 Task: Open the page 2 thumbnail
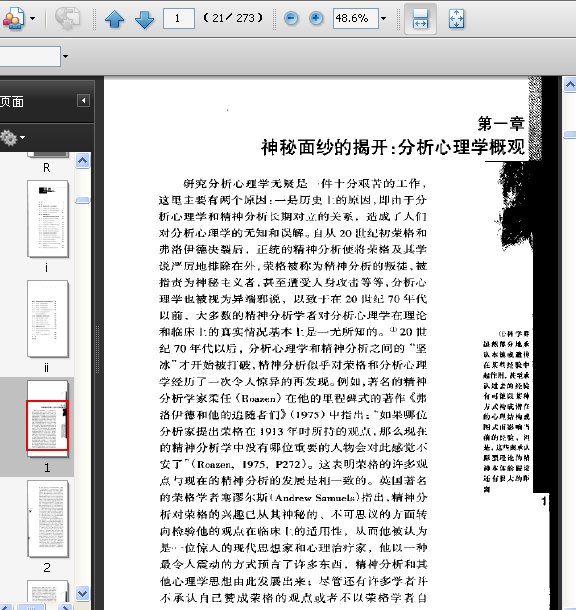point(47,519)
